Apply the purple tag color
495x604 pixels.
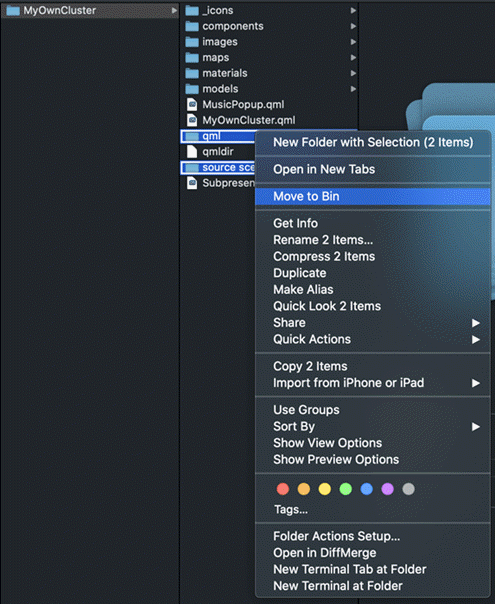click(388, 489)
